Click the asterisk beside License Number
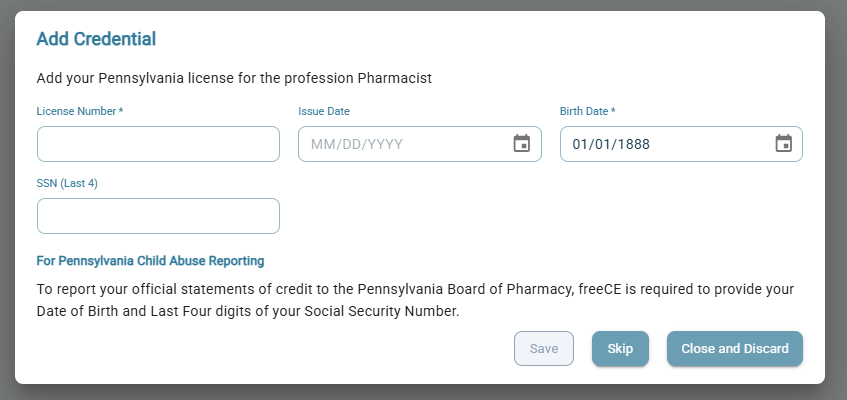This screenshot has width=847, height=400. (x=121, y=110)
